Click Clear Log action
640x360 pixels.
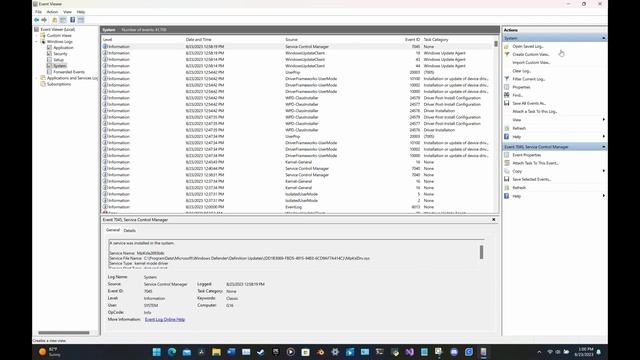[521, 71]
